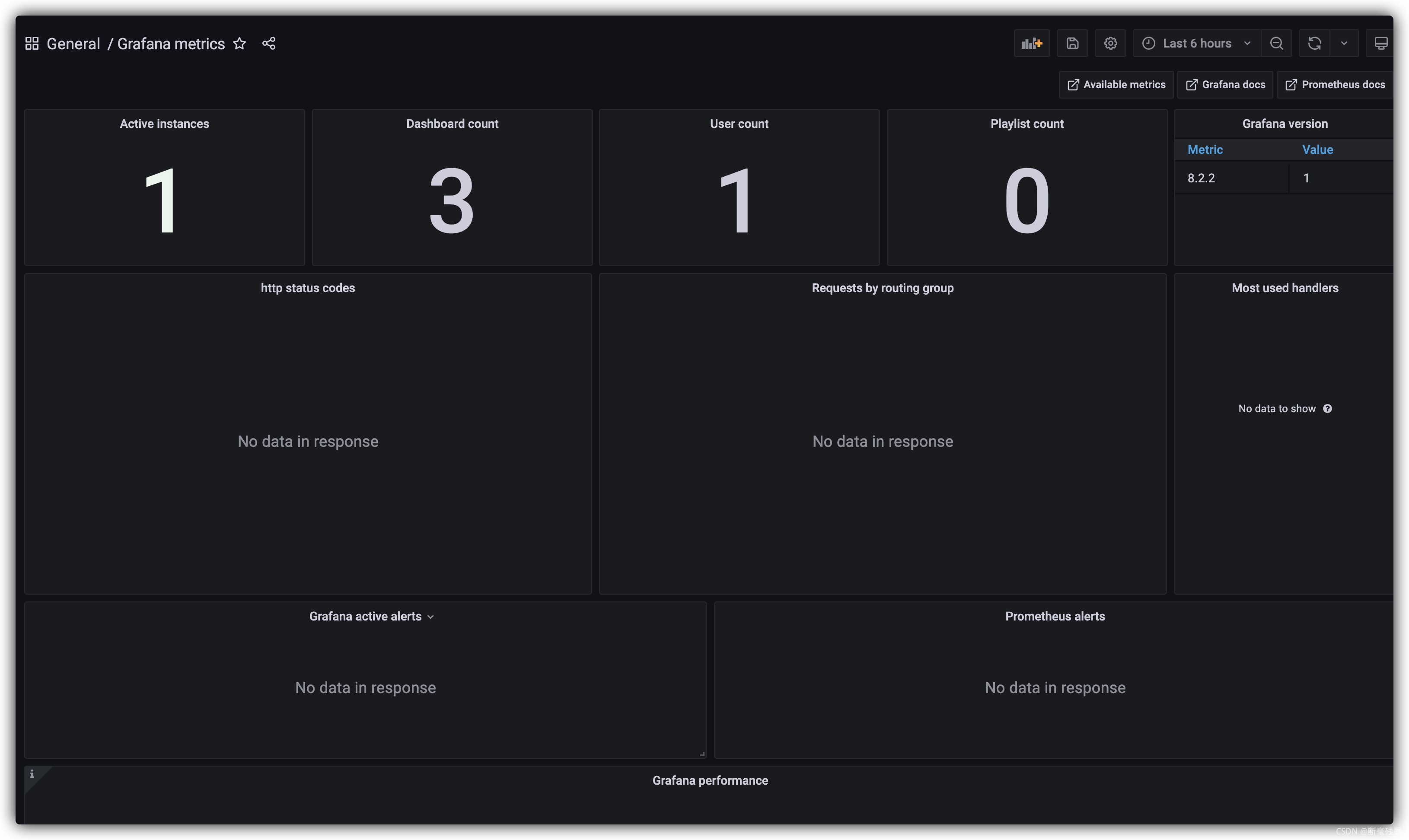Screen dimensions: 1409x840
Task: Open dashboard settings gear
Action: pos(1110,43)
